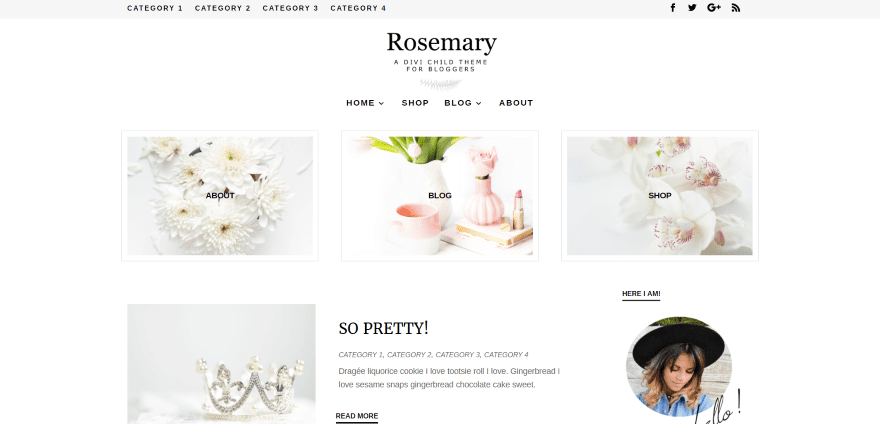The image size is (880, 424).
Task: Select Category 4 in top bar
Action: point(358,8)
